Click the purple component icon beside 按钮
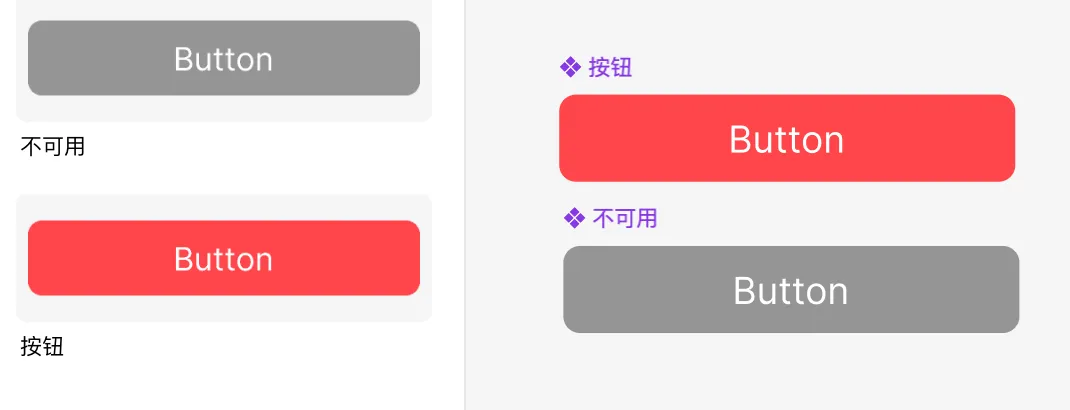Viewport: 1070px width, 410px height. tap(570, 67)
